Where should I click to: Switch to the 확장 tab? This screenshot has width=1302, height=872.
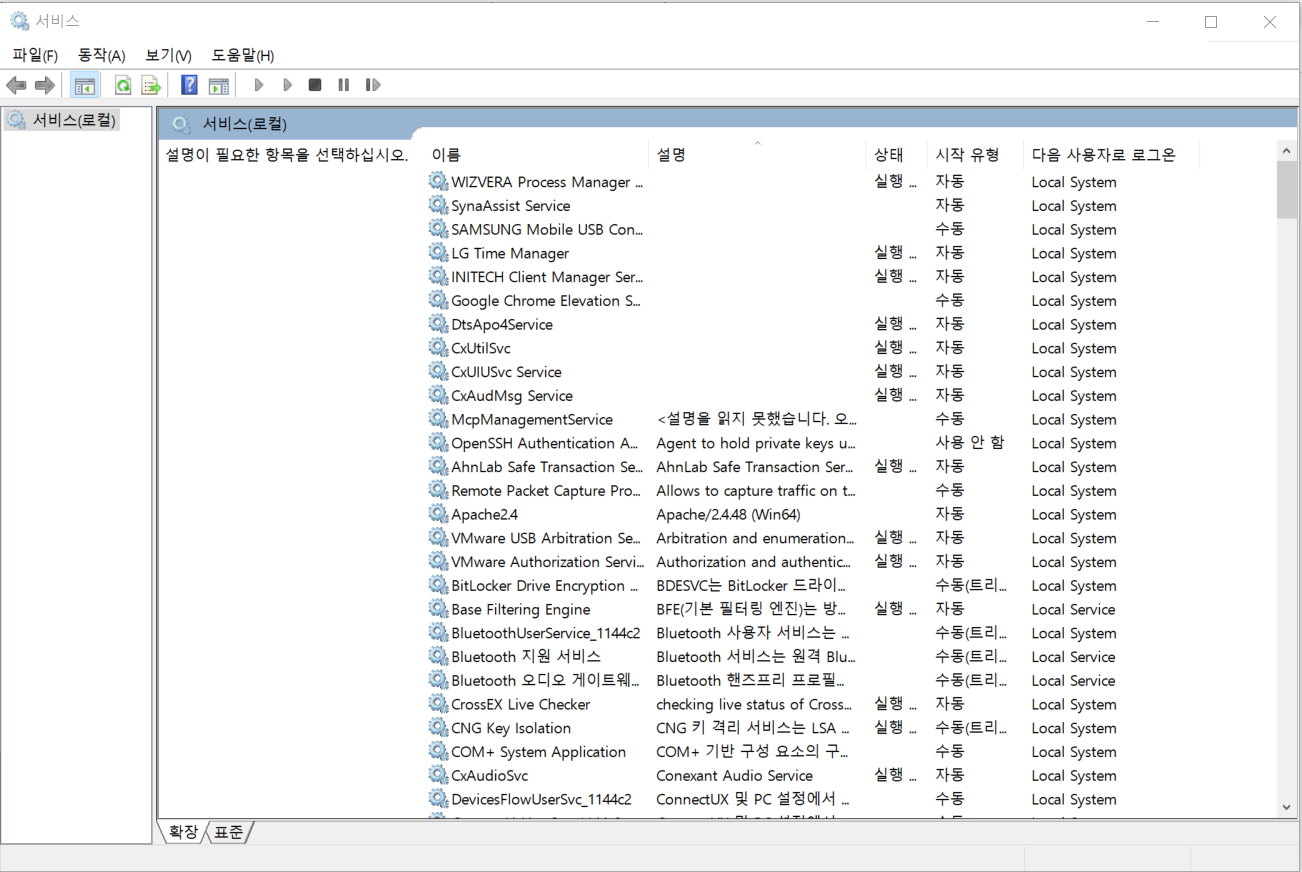pyautogui.click(x=183, y=832)
